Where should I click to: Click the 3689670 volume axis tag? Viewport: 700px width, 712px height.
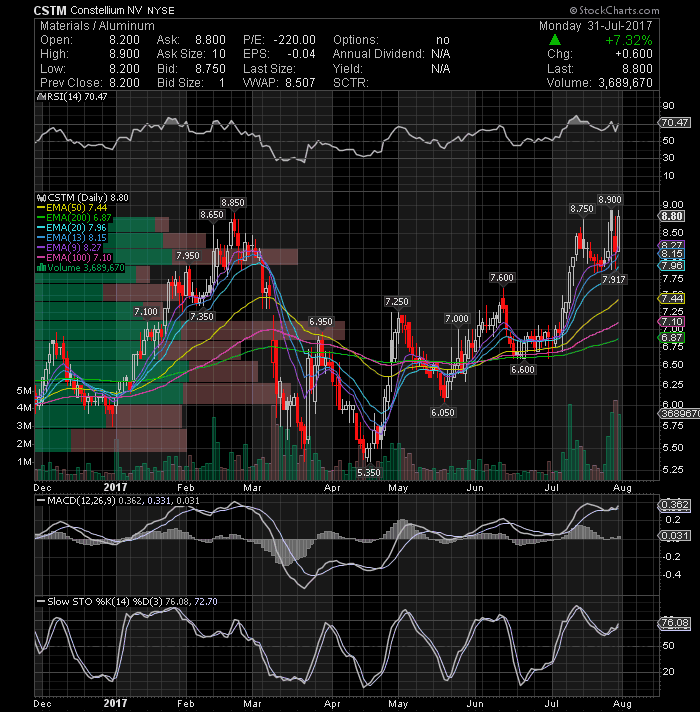[679, 413]
